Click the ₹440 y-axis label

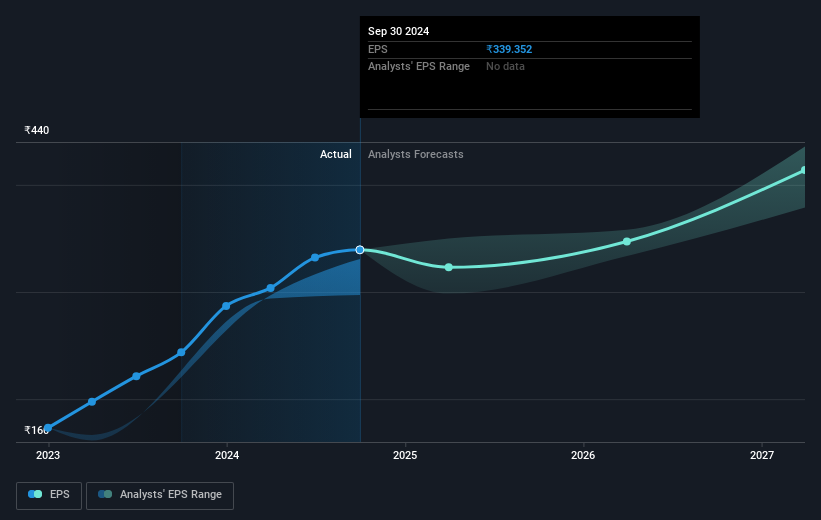point(37,130)
